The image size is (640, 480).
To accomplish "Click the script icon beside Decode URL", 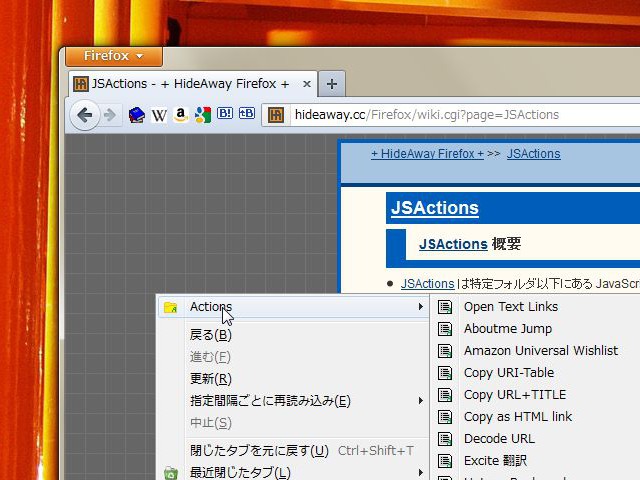I will point(445,439).
